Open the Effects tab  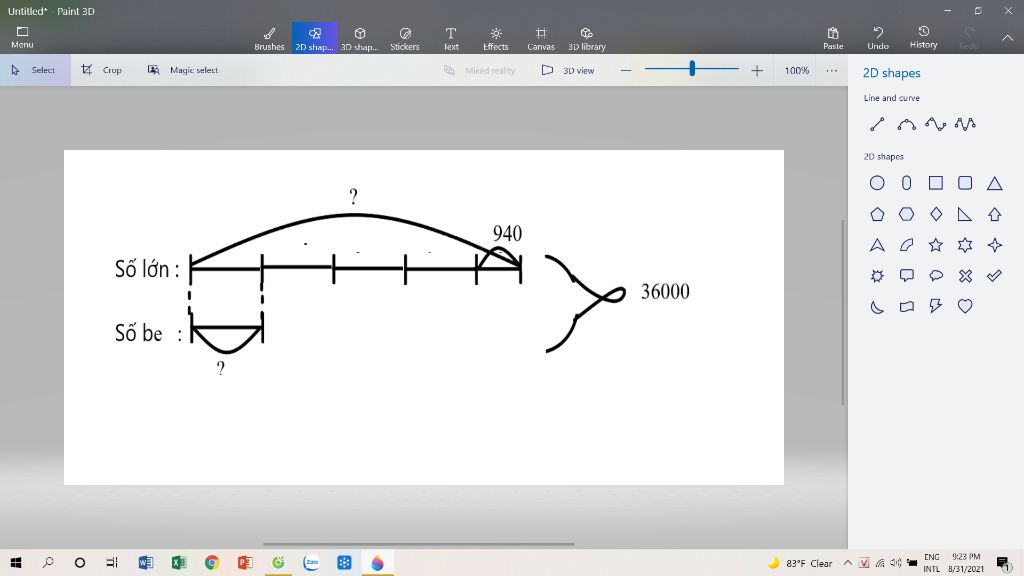[x=496, y=38]
